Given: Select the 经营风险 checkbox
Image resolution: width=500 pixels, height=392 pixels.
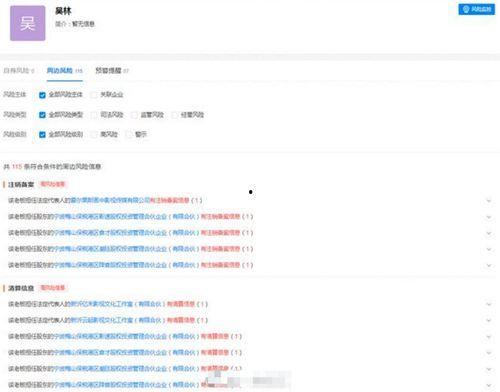Looking at the screenshot, I should coord(174,115).
